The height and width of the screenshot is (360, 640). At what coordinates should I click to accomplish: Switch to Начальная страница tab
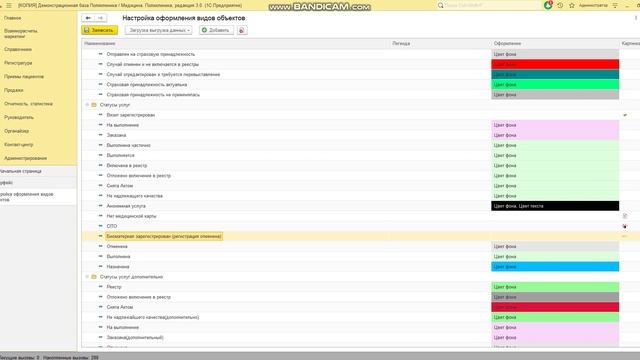(x=38, y=171)
